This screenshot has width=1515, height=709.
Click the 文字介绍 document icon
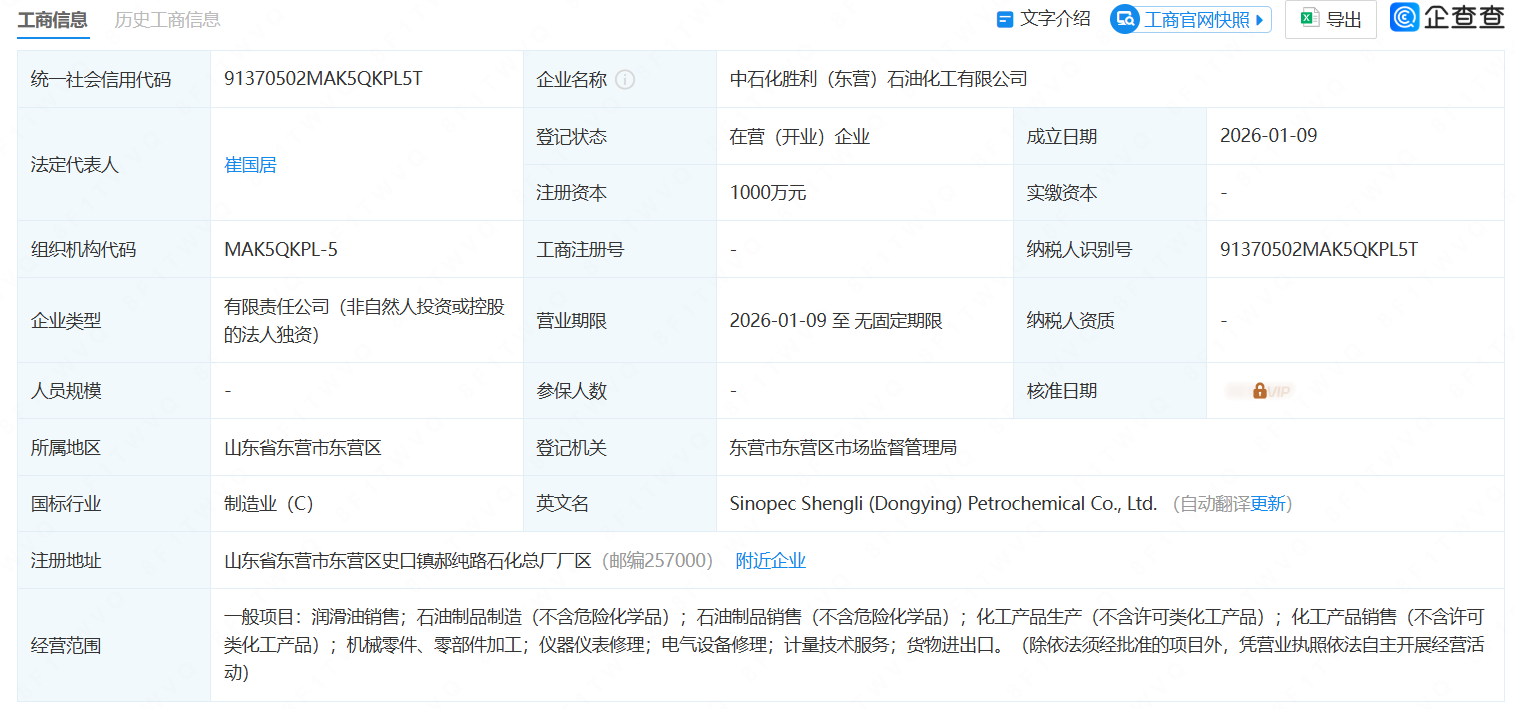point(1005,19)
